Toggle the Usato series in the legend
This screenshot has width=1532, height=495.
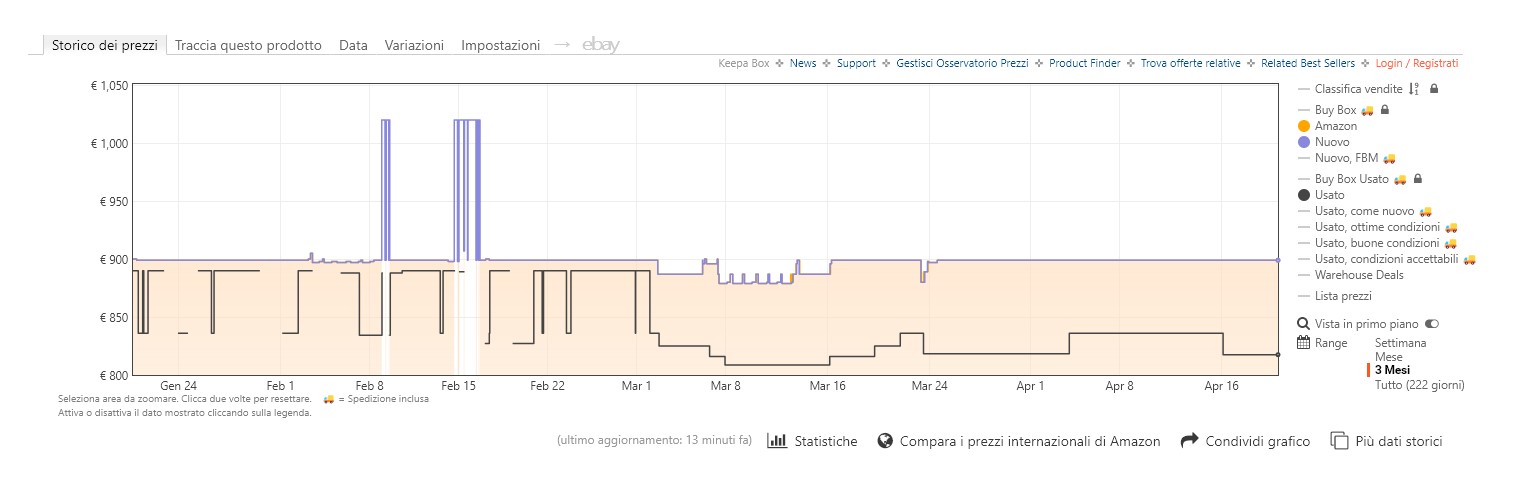click(1329, 195)
